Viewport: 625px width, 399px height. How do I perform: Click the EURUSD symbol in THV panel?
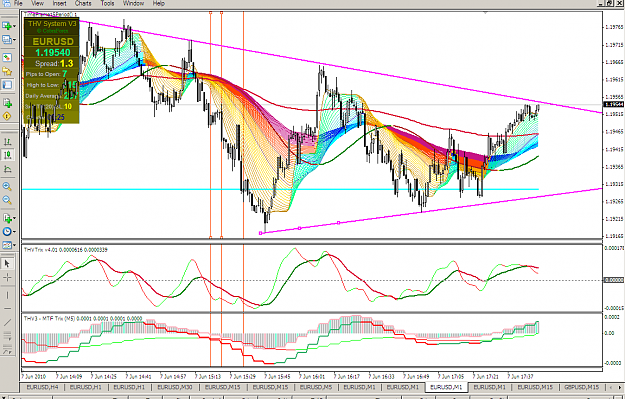click(x=53, y=41)
